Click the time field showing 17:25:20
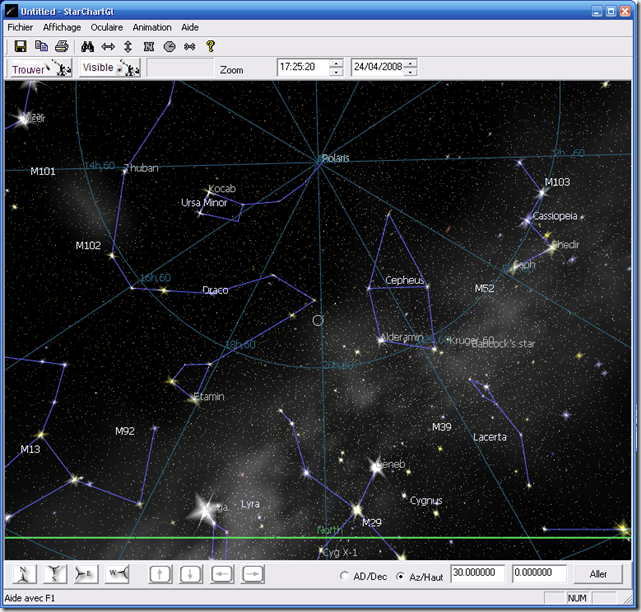Viewport: 641px width, 612px height. coord(303,67)
